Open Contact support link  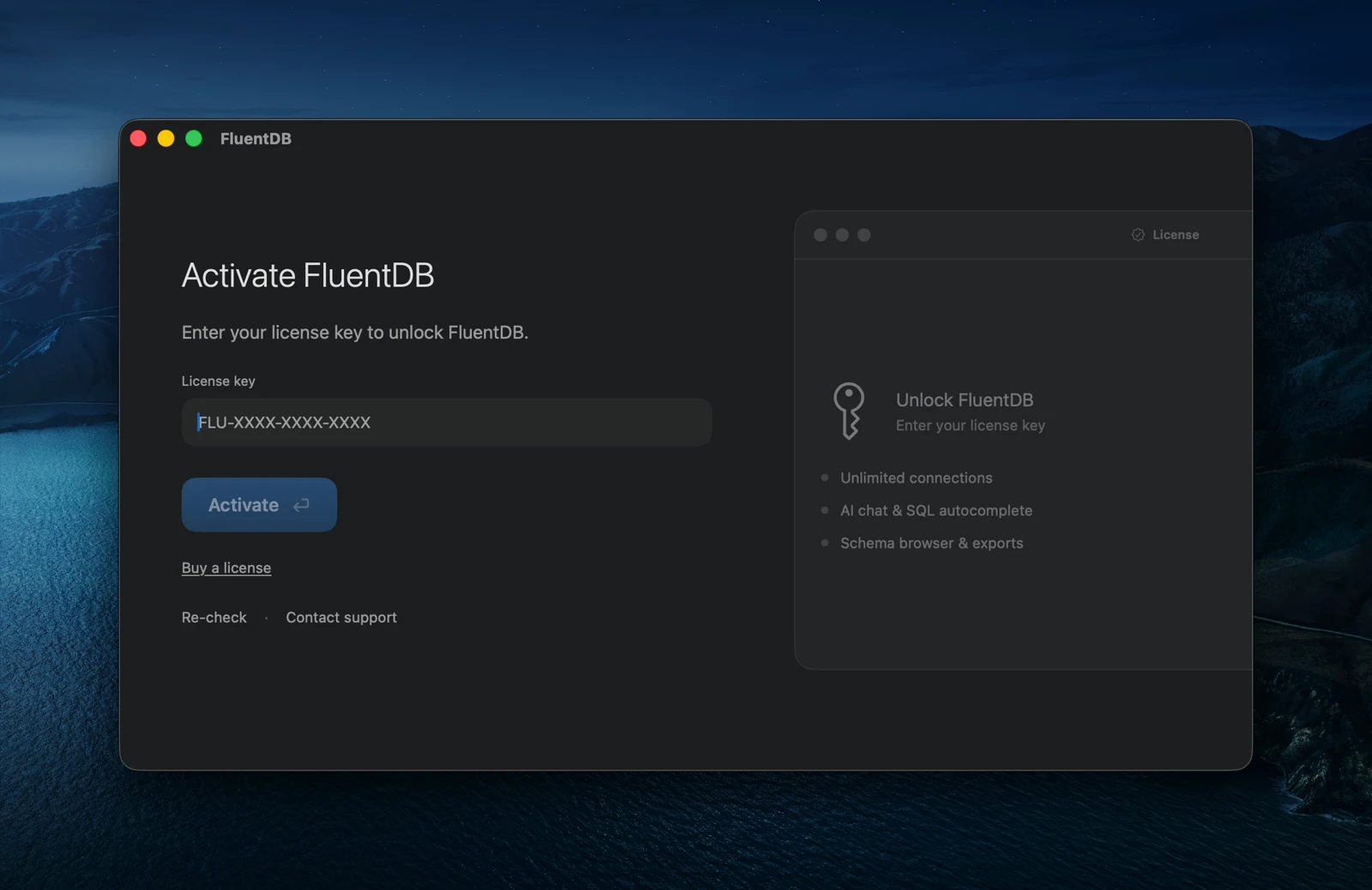pos(341,617)
